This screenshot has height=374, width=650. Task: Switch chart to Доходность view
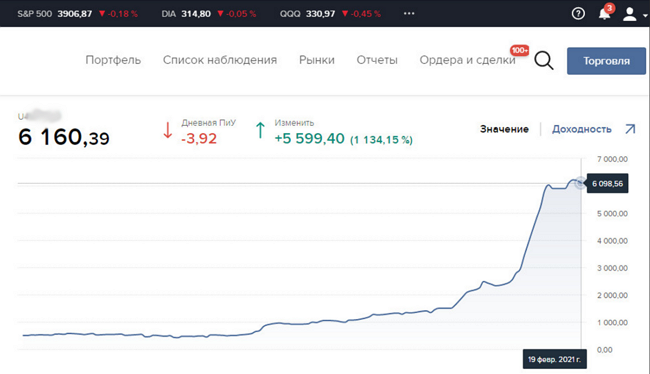pyautogui.click(x=581, y=129)
